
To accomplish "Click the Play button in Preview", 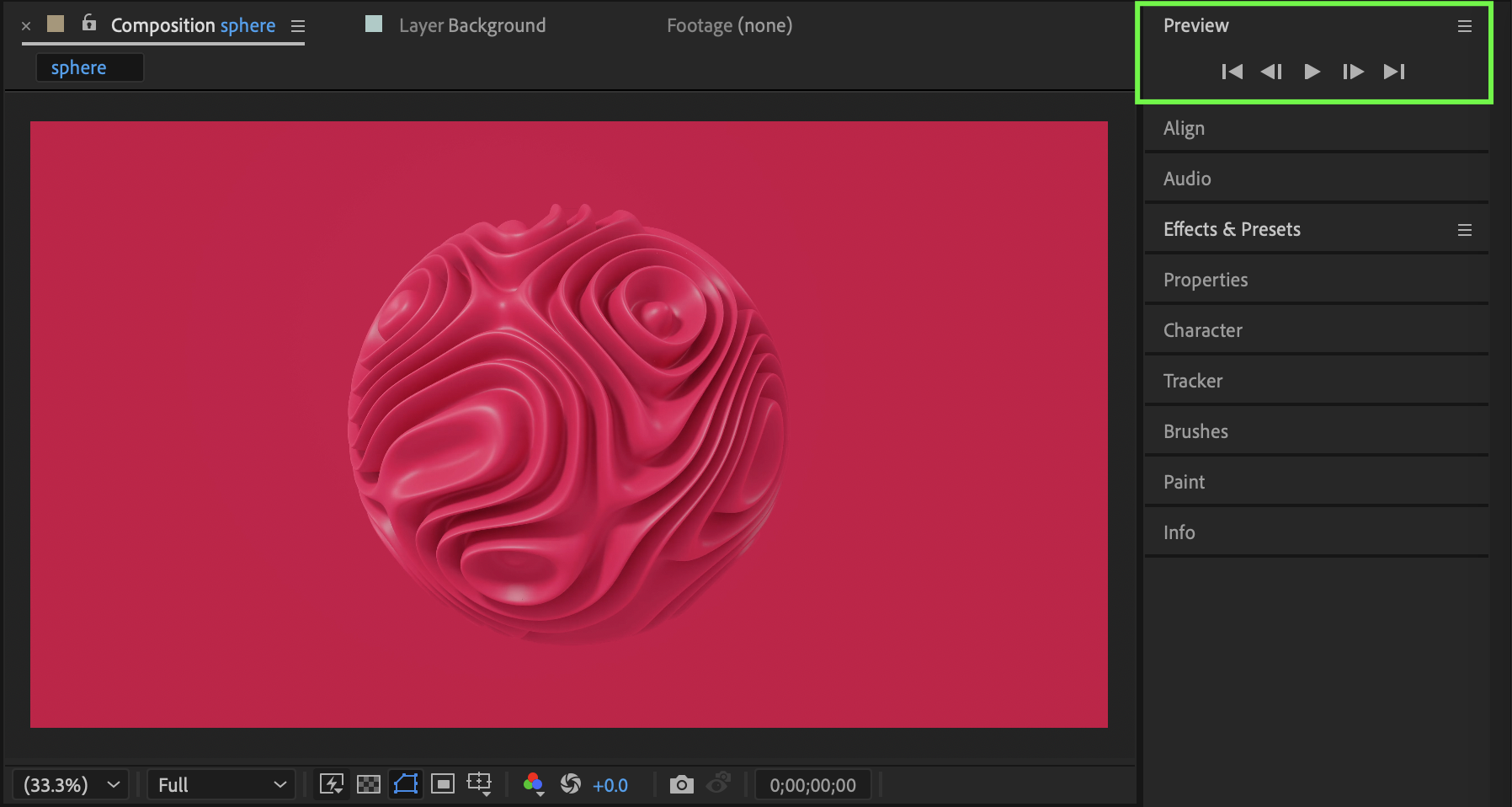I will [x=1312, y=72].
